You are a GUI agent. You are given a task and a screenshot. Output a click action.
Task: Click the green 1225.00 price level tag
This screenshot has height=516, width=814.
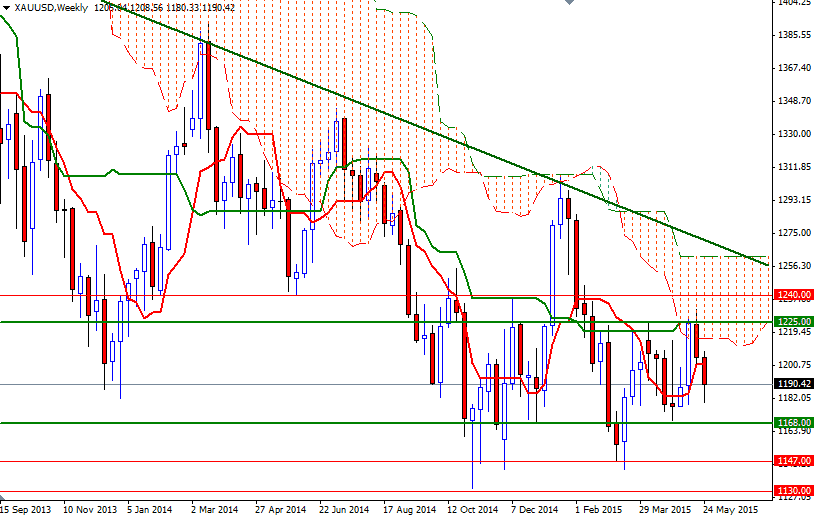click(793, 321)
